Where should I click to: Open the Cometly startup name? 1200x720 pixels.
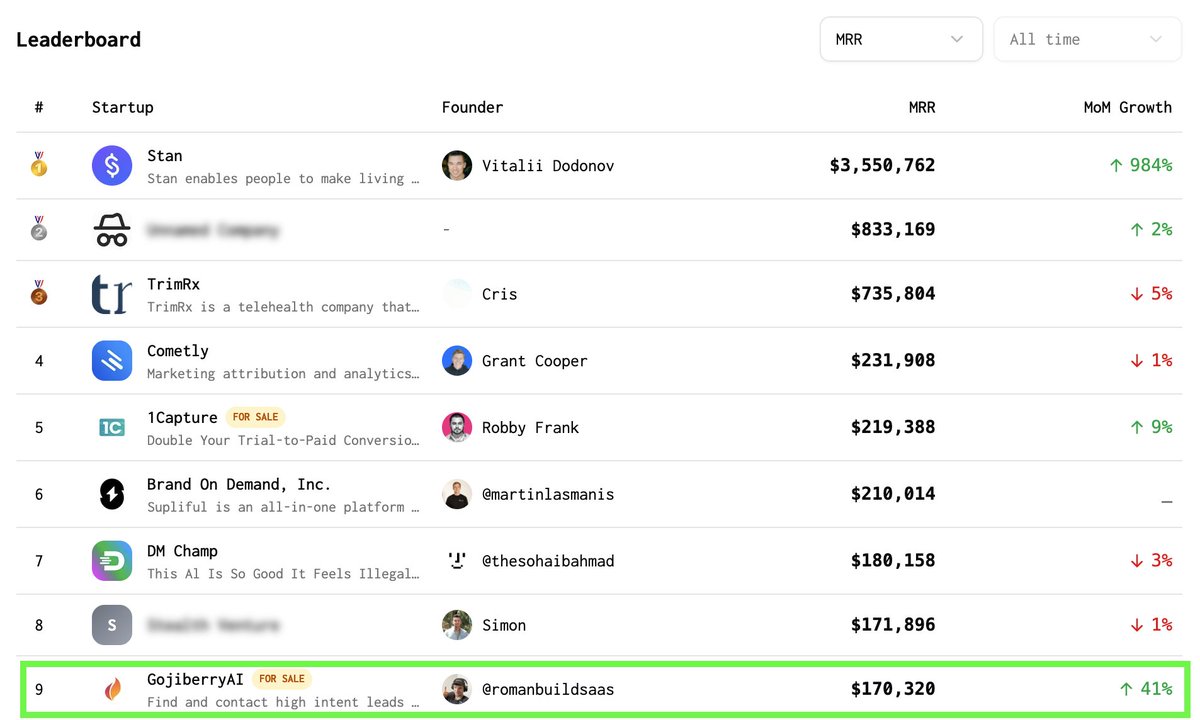178,351
